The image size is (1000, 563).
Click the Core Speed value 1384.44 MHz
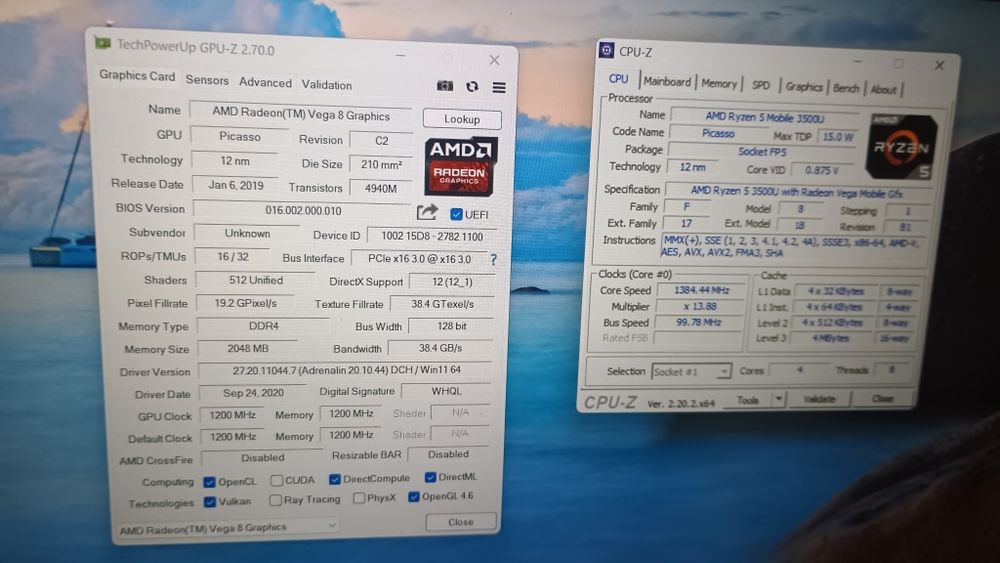[701, 291]
